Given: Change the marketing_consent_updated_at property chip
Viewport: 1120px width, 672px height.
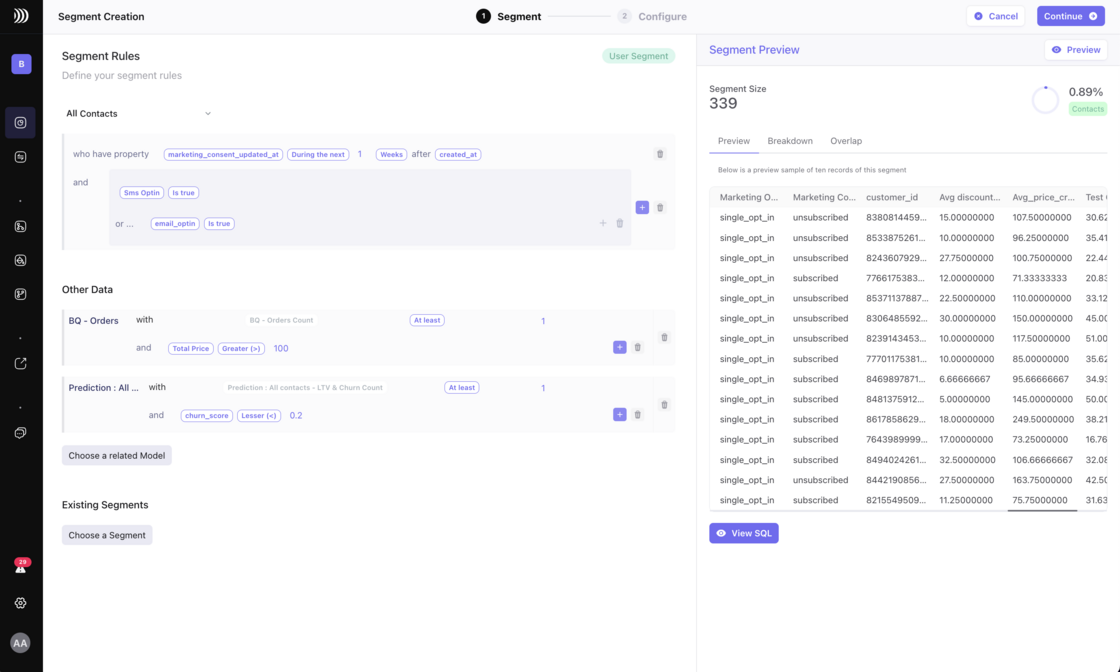Looking at the screenshot, I should (224, 154).
